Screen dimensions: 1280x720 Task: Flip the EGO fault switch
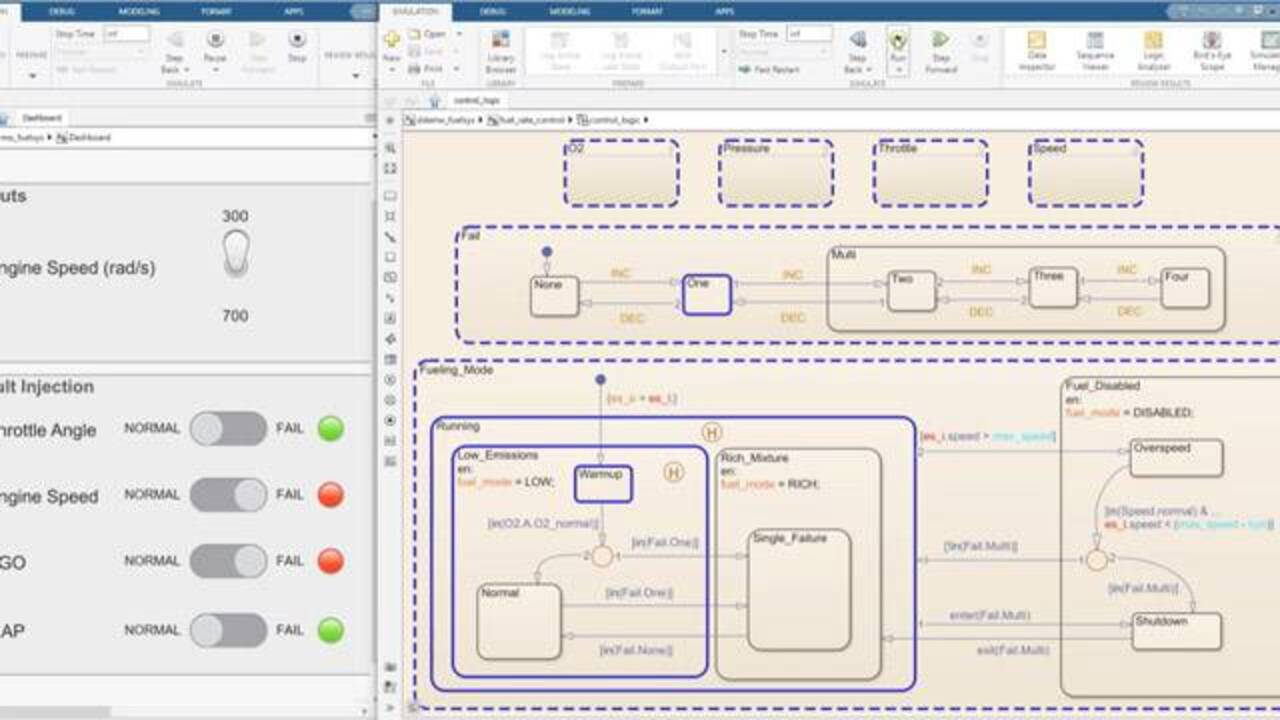[229, 561]
